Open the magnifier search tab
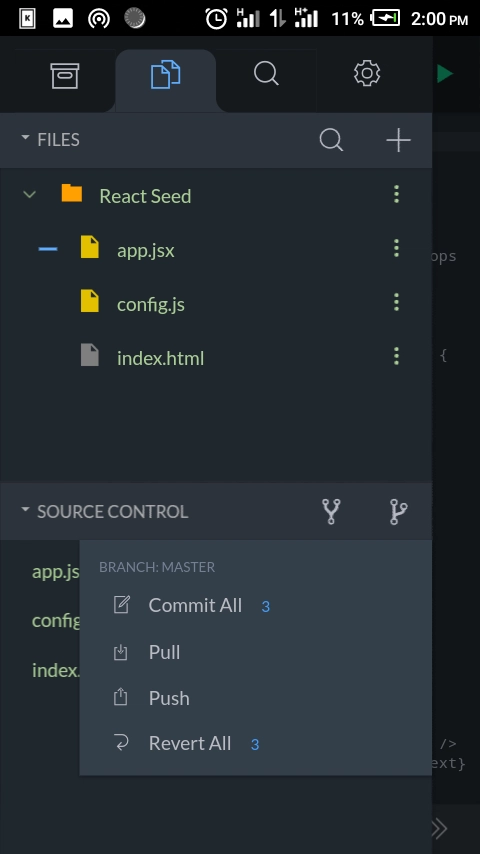Image resolution: width=480 pixels, height=854 pixels. [x=266, y=74]
